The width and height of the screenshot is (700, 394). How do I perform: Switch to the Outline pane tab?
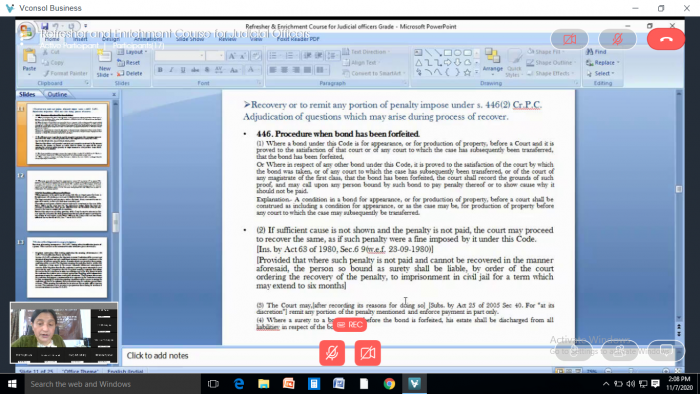pos(57,95)
